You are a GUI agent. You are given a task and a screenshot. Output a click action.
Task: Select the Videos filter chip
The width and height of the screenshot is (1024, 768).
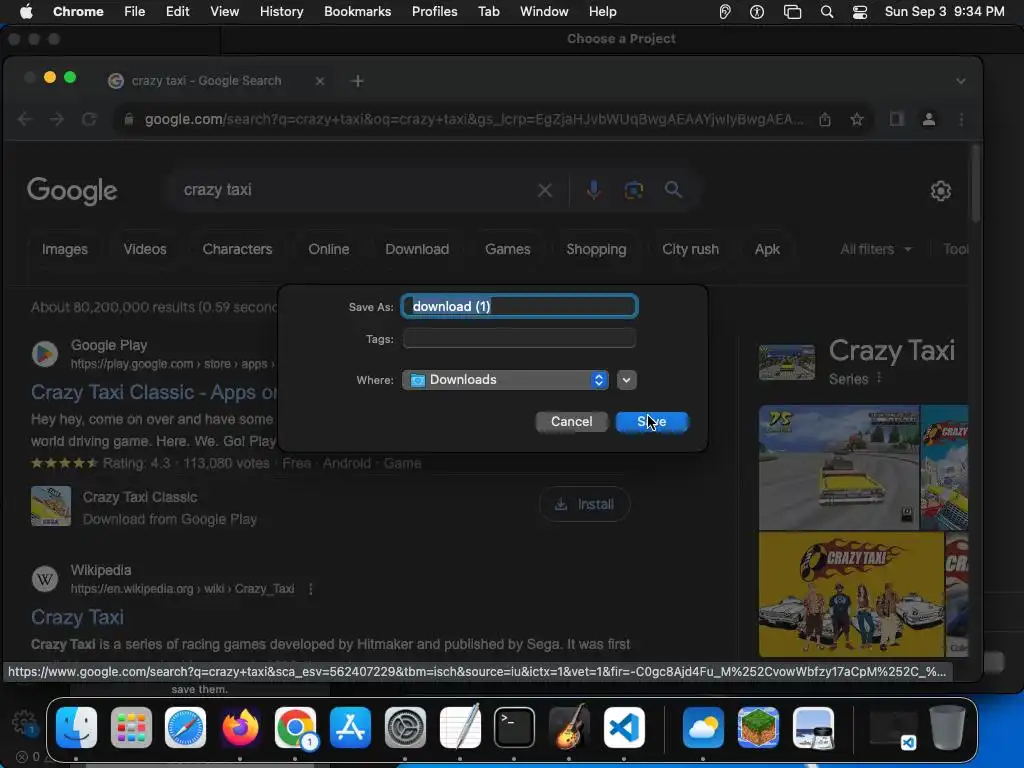145,249
